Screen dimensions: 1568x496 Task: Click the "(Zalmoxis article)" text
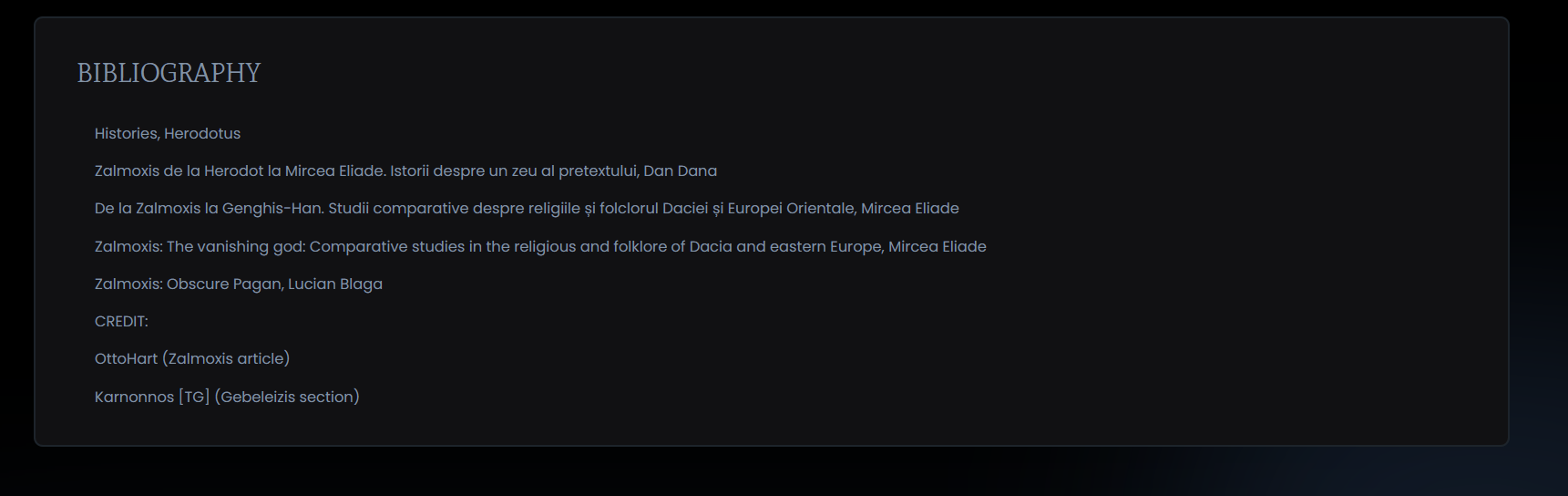point(226,359)
